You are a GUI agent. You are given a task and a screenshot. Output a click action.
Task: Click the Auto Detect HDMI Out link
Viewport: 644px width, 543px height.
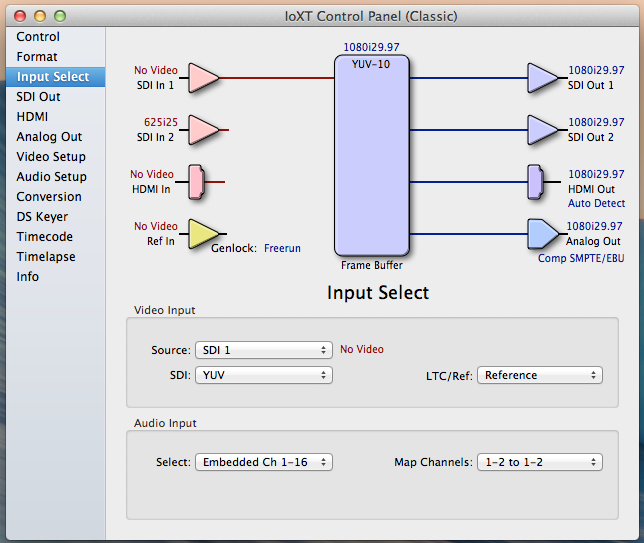coord(596,203)
